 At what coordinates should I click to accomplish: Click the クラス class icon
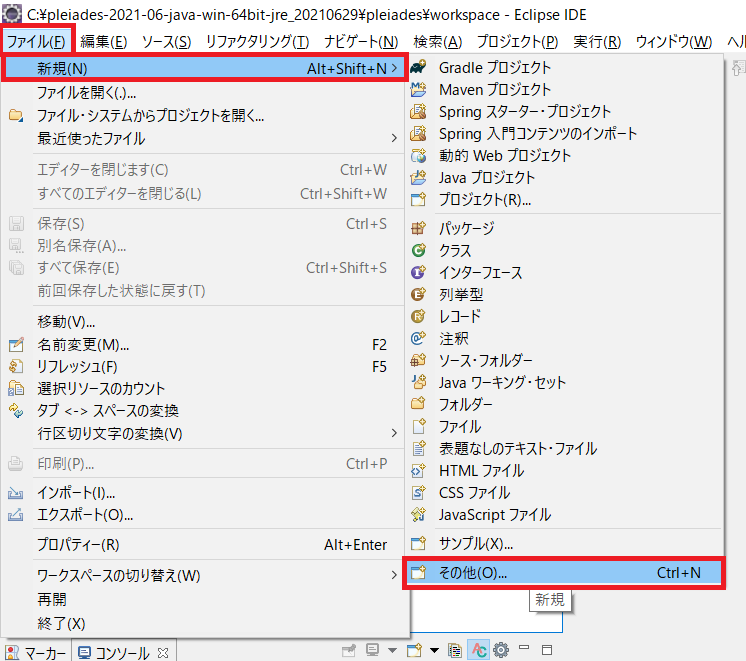pyautogui.click(x=418, y=250)
